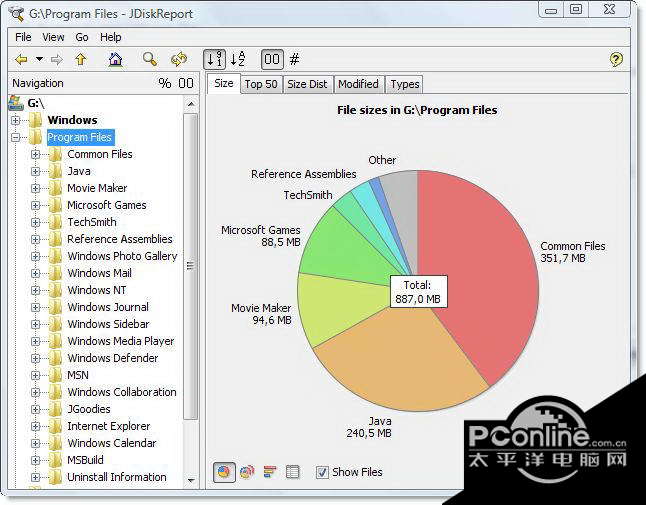Select the table view icon
The height and width of the screenshot is (505, 646).
click(293, 472)
